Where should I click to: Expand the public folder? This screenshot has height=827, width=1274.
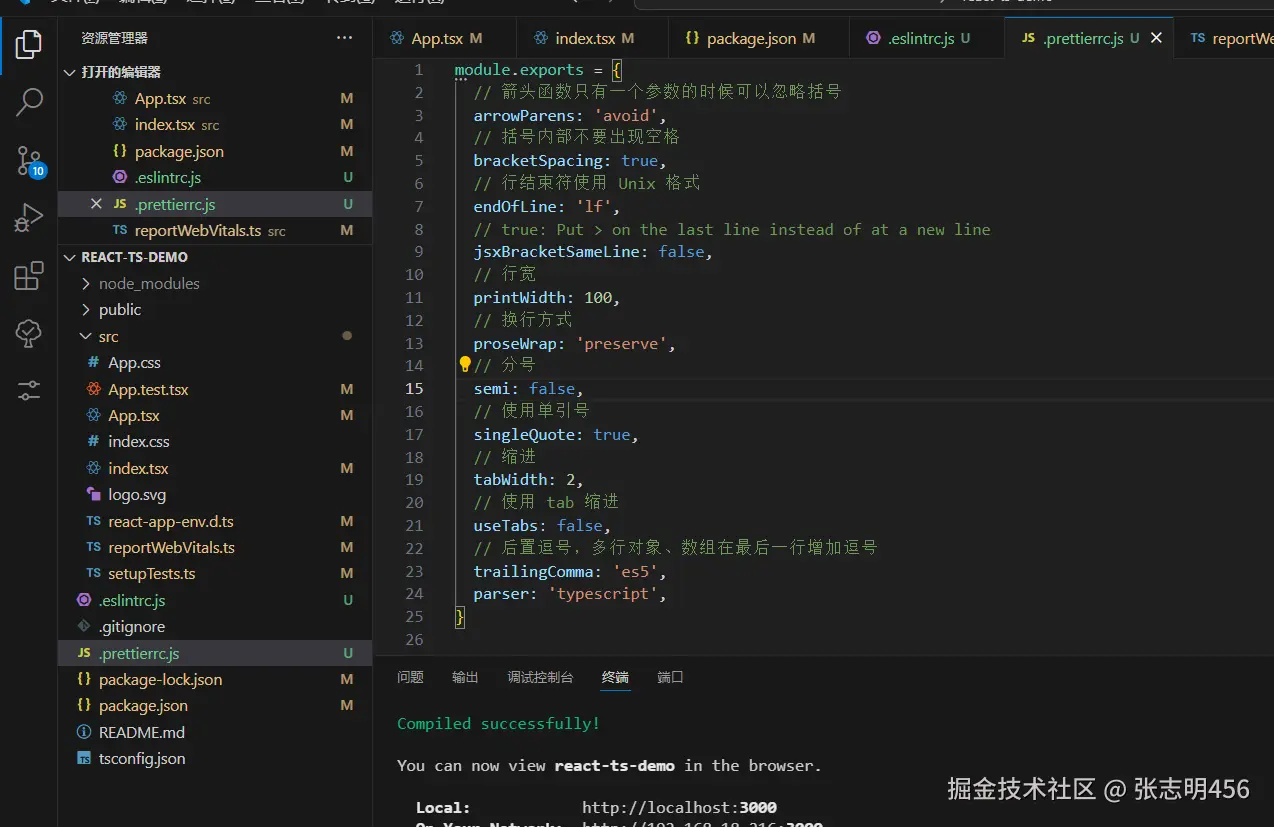[86, 310]
